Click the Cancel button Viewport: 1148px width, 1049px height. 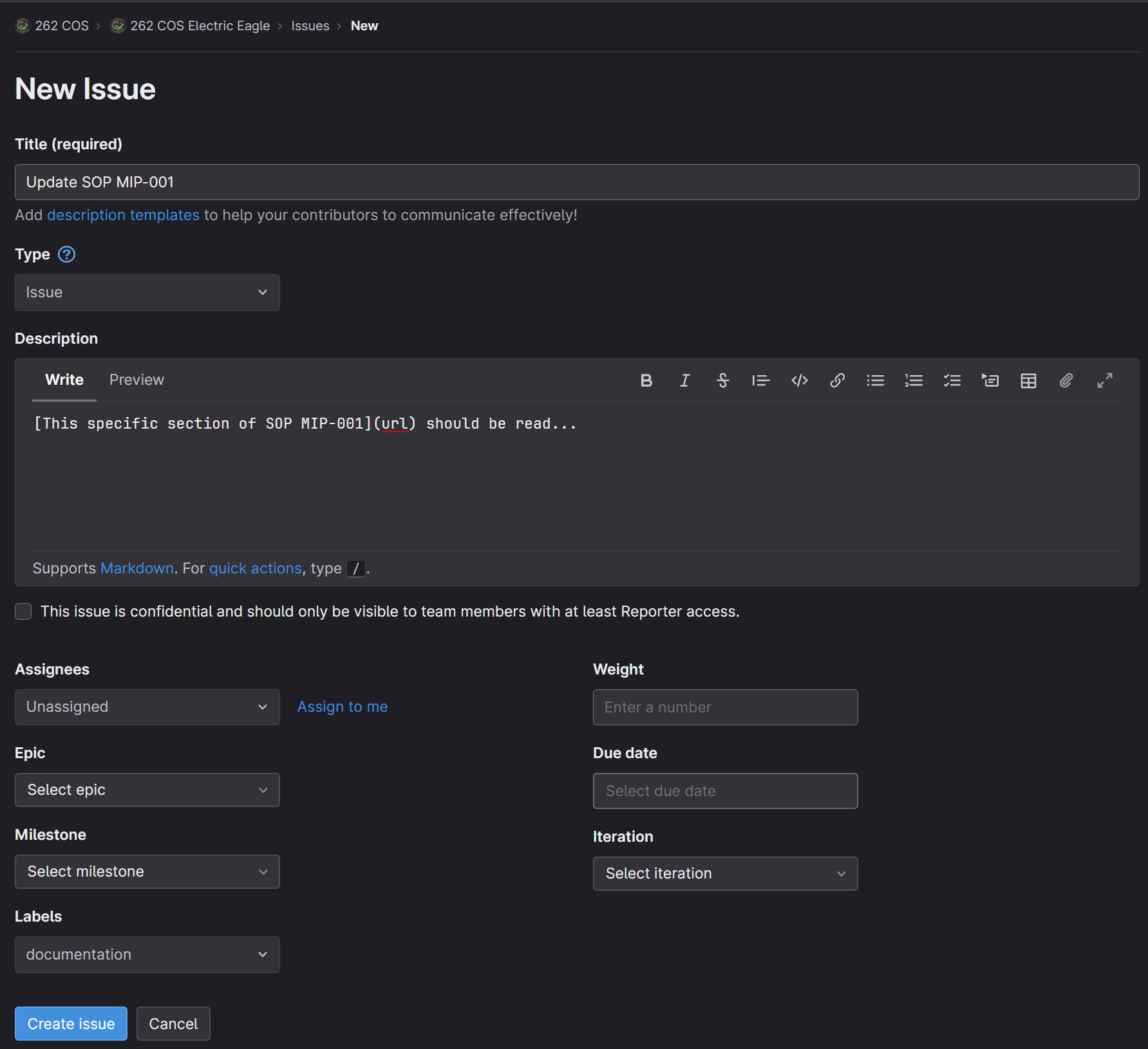[x=173, y=1023]
